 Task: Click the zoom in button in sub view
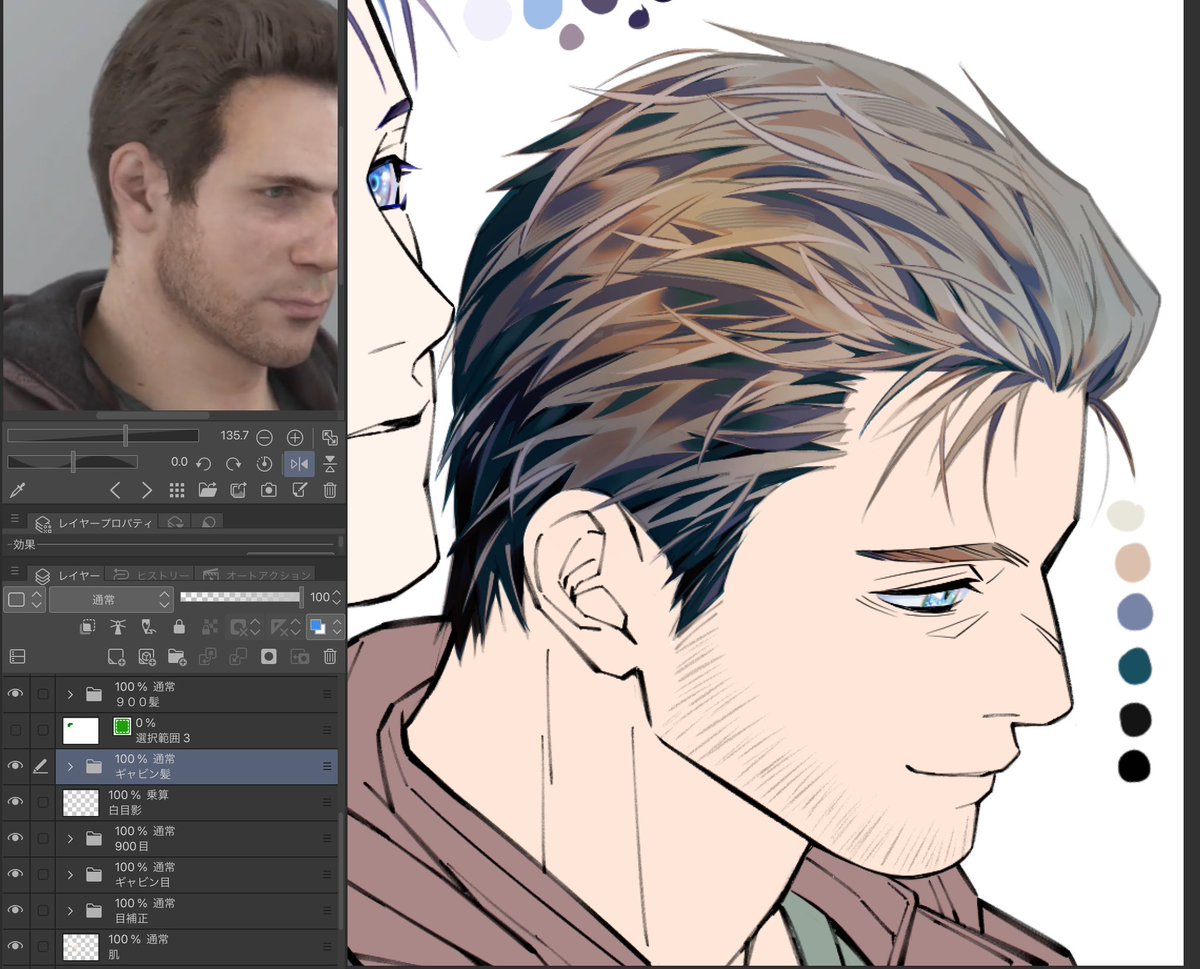295,438
